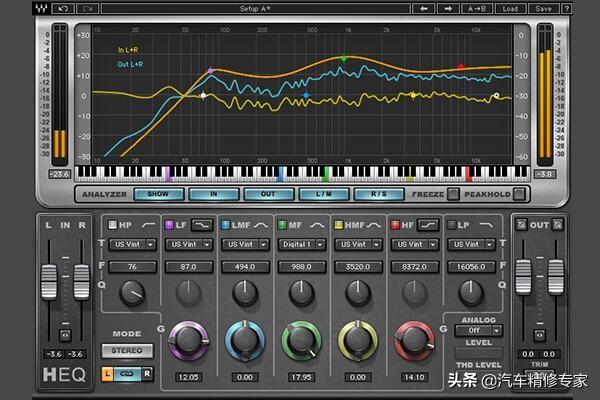This screenshot has width=600, height=400.
Task: Click the LP Q knob
Action: [471, 294]
